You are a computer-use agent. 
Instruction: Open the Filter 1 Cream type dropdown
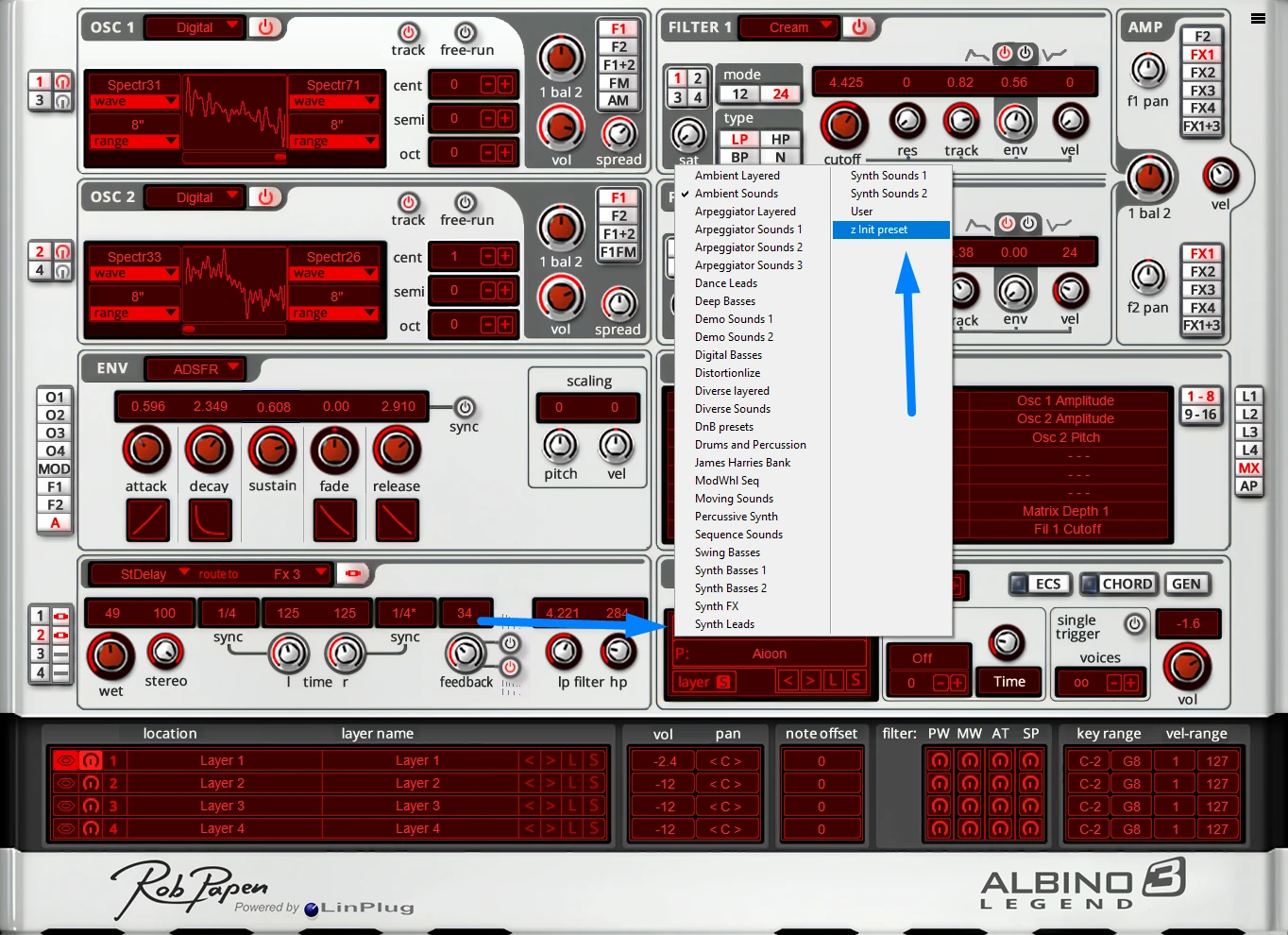[x=790, y=27]
